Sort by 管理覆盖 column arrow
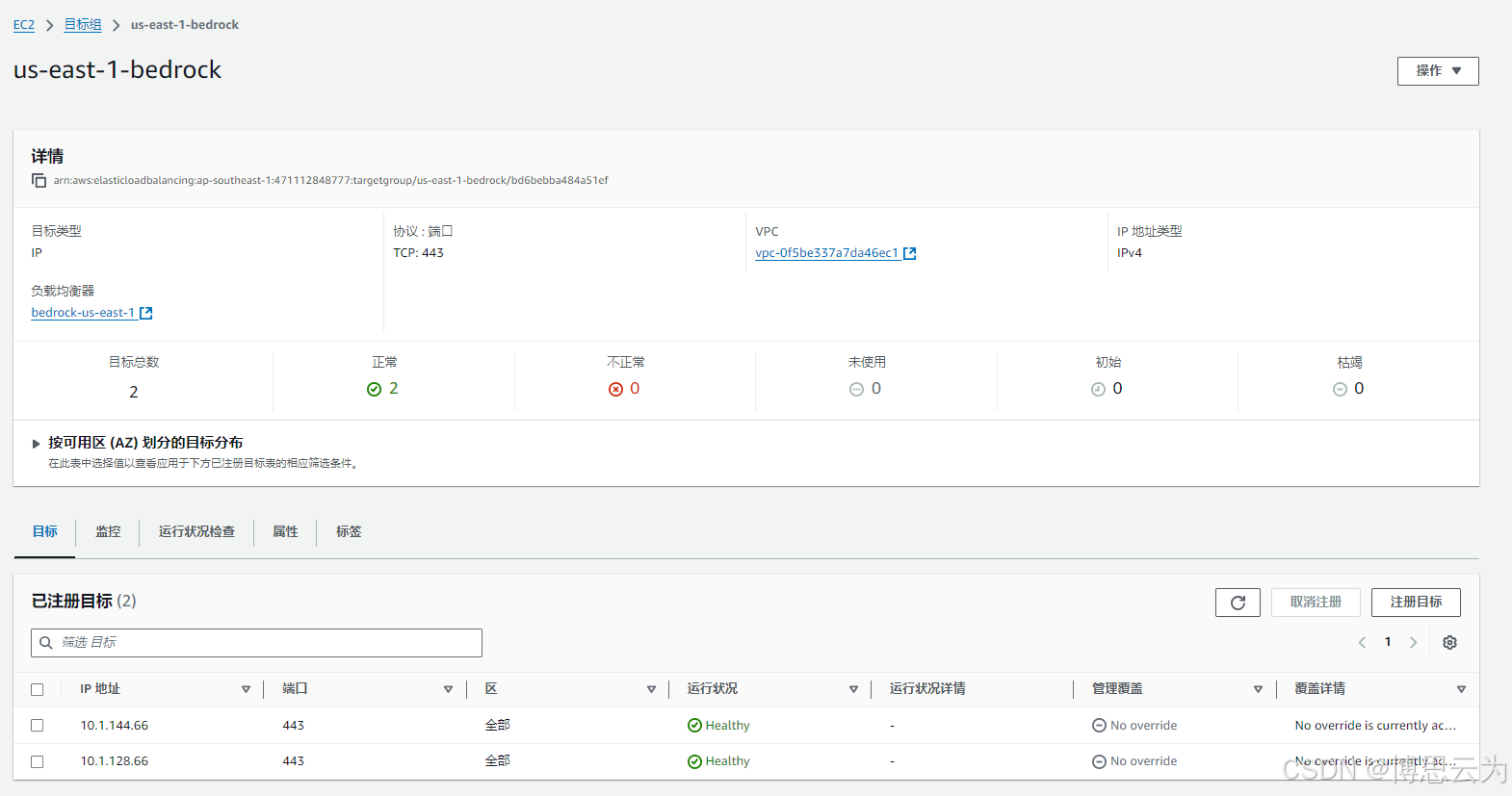 (1258, 689)
